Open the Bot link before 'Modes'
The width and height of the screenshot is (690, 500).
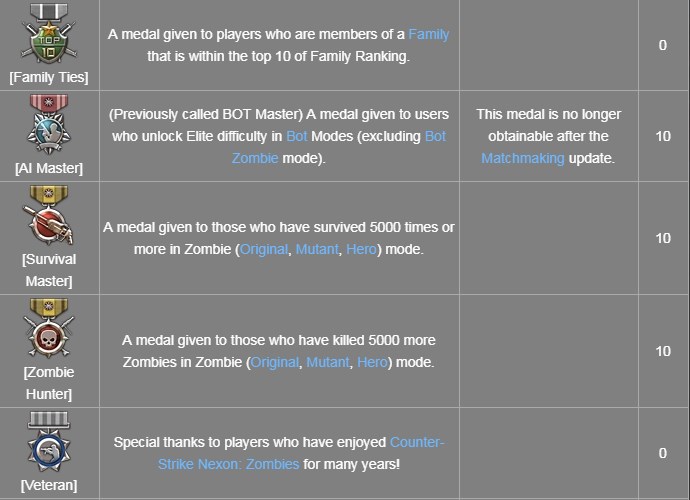point(322,136)
